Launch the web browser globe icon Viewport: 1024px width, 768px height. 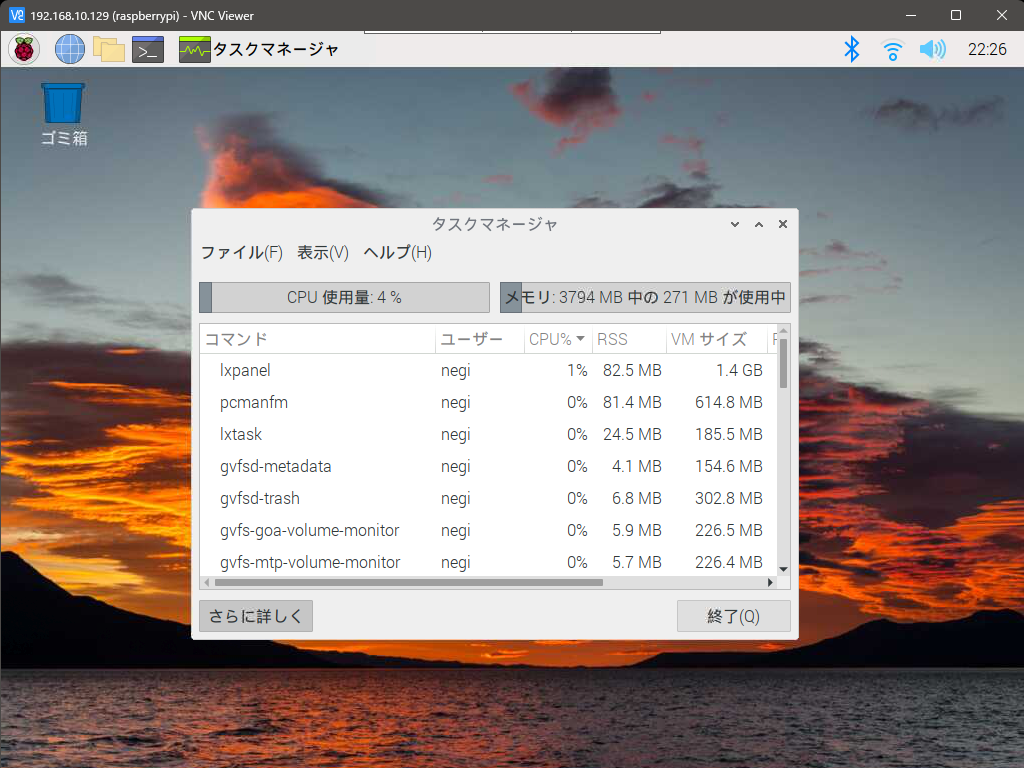[70, 49]
